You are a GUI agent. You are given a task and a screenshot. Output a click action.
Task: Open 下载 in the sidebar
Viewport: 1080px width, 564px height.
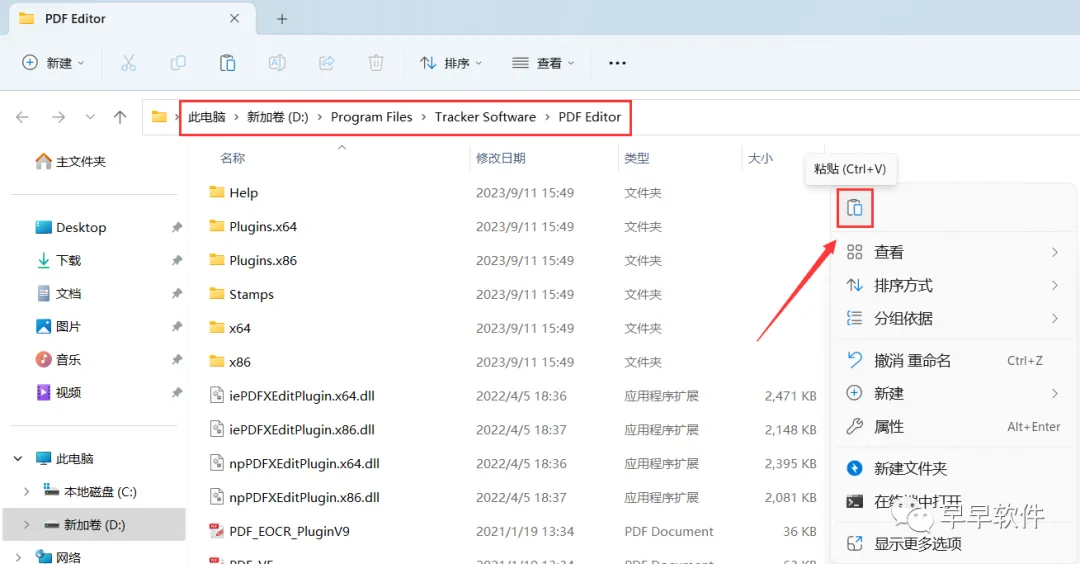(x=59, y=260)
